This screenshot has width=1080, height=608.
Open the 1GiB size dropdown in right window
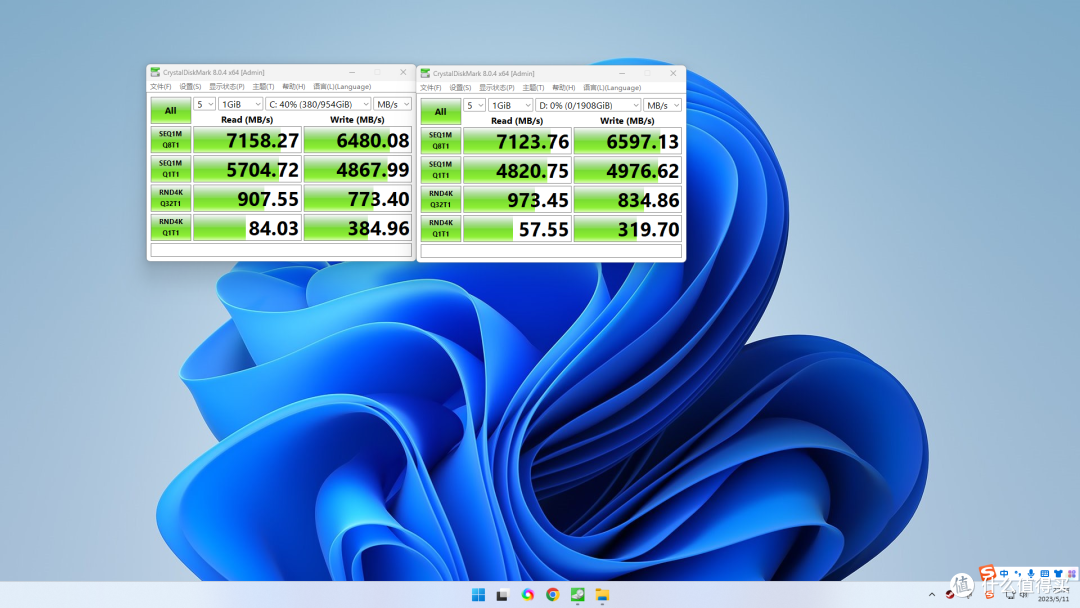click(x=510, y=105)
